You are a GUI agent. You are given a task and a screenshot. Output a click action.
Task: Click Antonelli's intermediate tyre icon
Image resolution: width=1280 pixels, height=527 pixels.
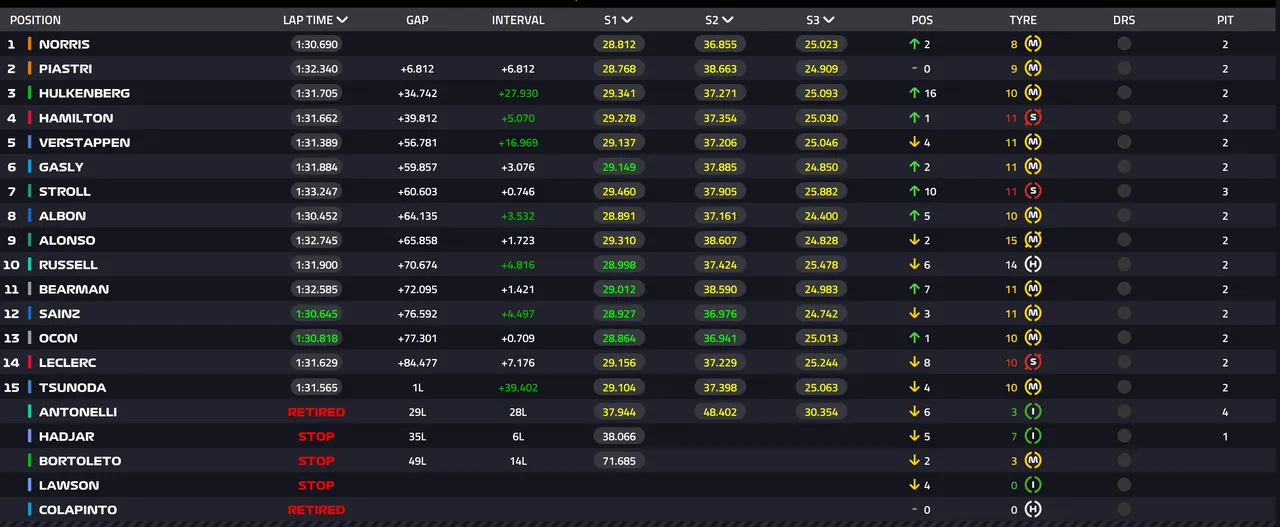pos(1033,412)
